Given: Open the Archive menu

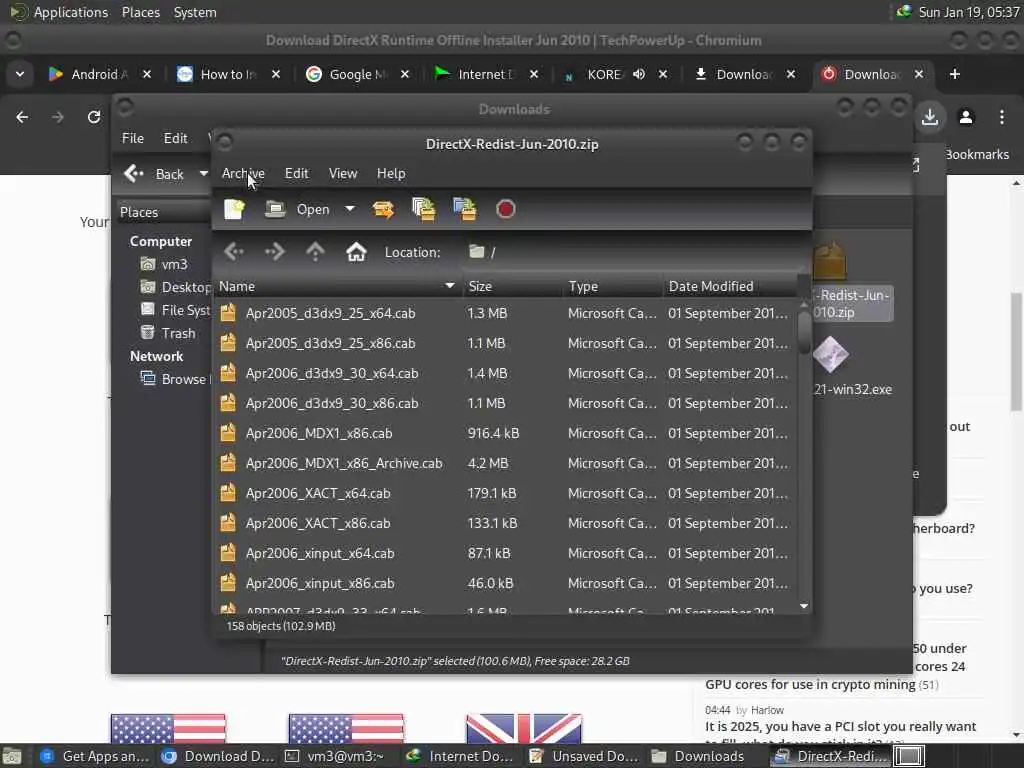Looking at the screenshot, I should [x=243, y=173].
